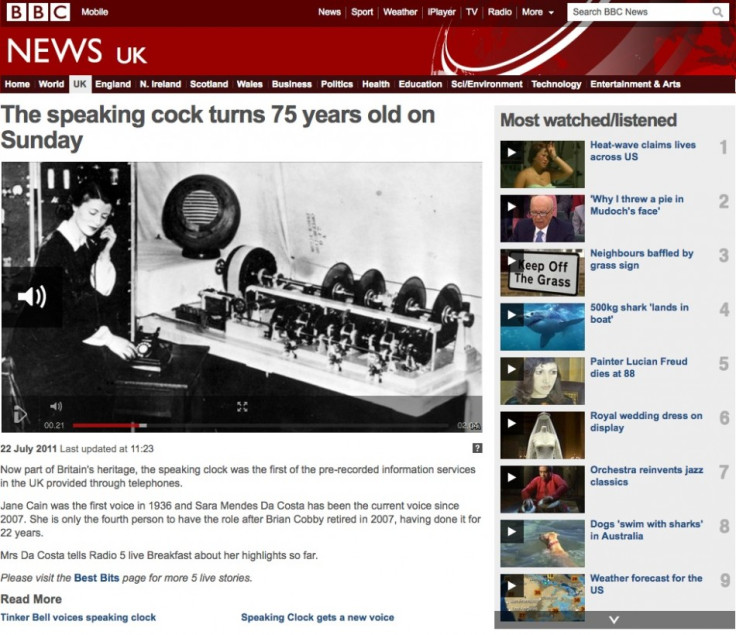Image resolution: width=736 pixels, height=635 pixels.
Task: Click Radio in the top bar
Action: tap(499, 12)
